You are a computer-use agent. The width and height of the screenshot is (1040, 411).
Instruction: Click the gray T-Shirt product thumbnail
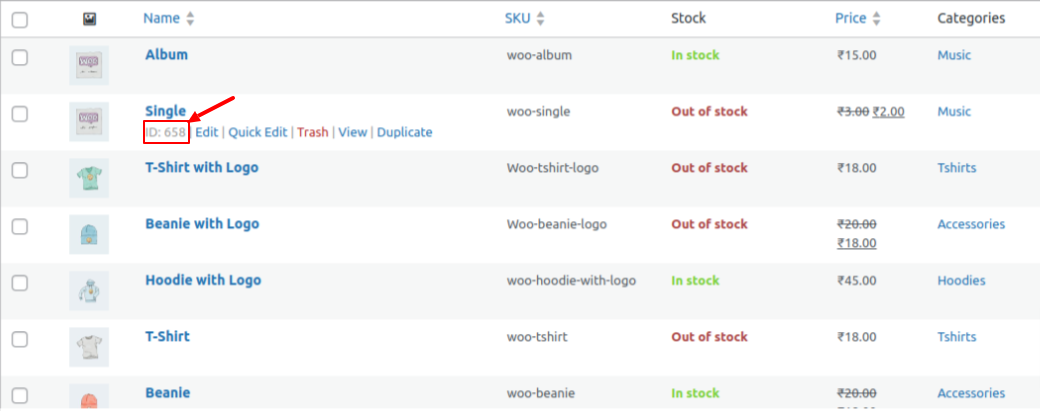click(88, 346)
